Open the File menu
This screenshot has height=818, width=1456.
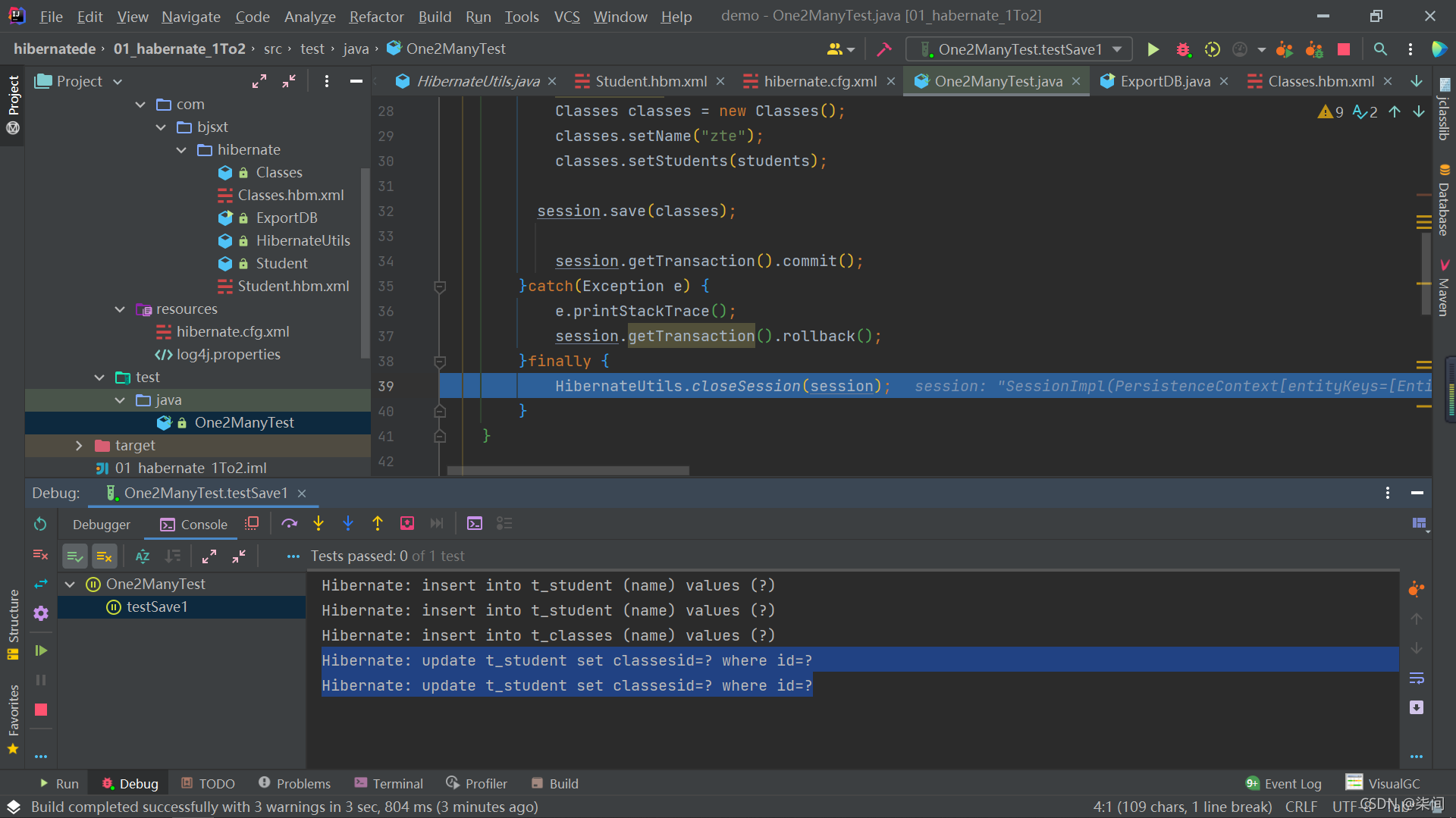click(x=51, y=17)
